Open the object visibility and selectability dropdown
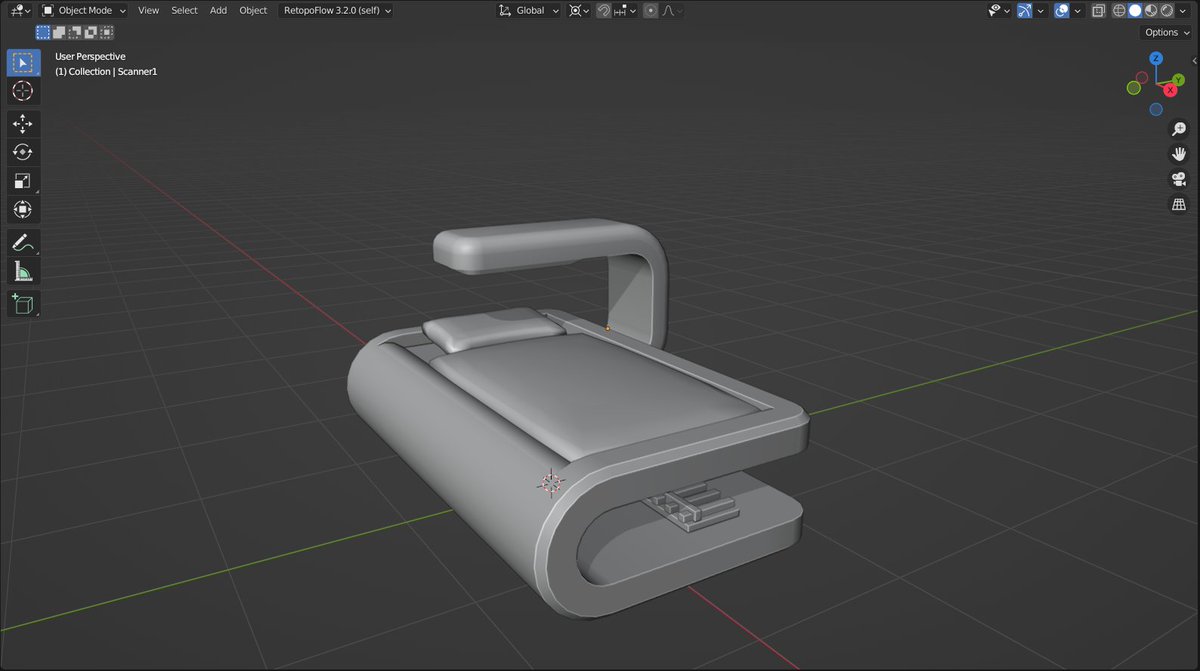 998,10
